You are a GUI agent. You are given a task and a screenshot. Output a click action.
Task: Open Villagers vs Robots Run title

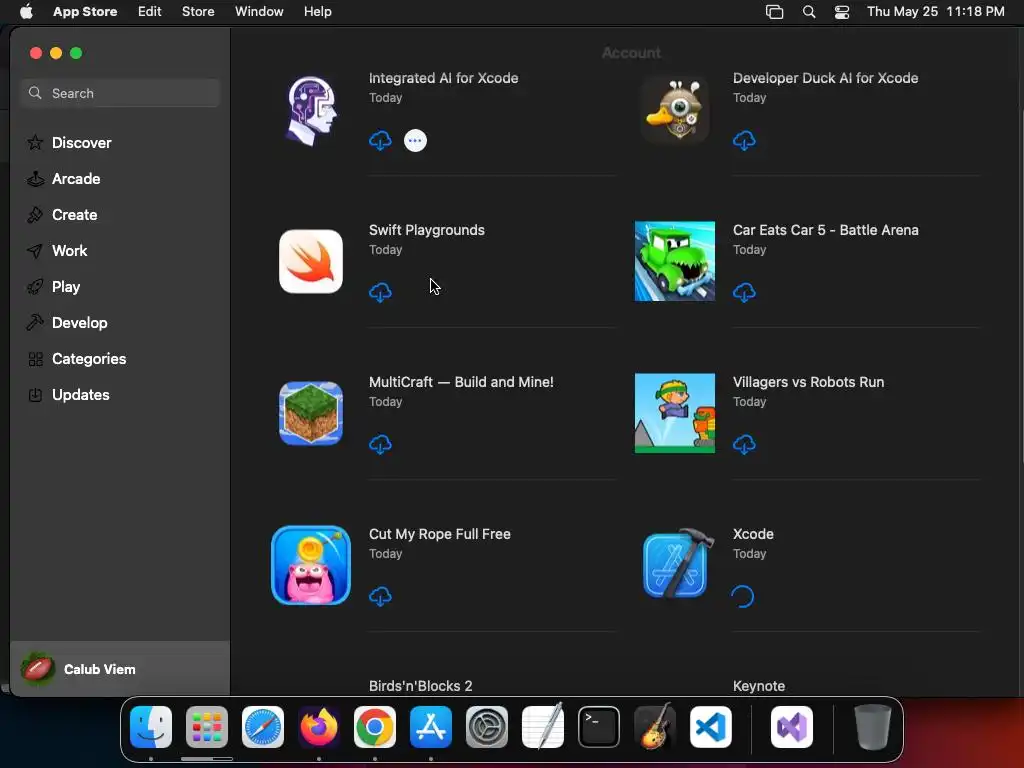click(808, 382)
